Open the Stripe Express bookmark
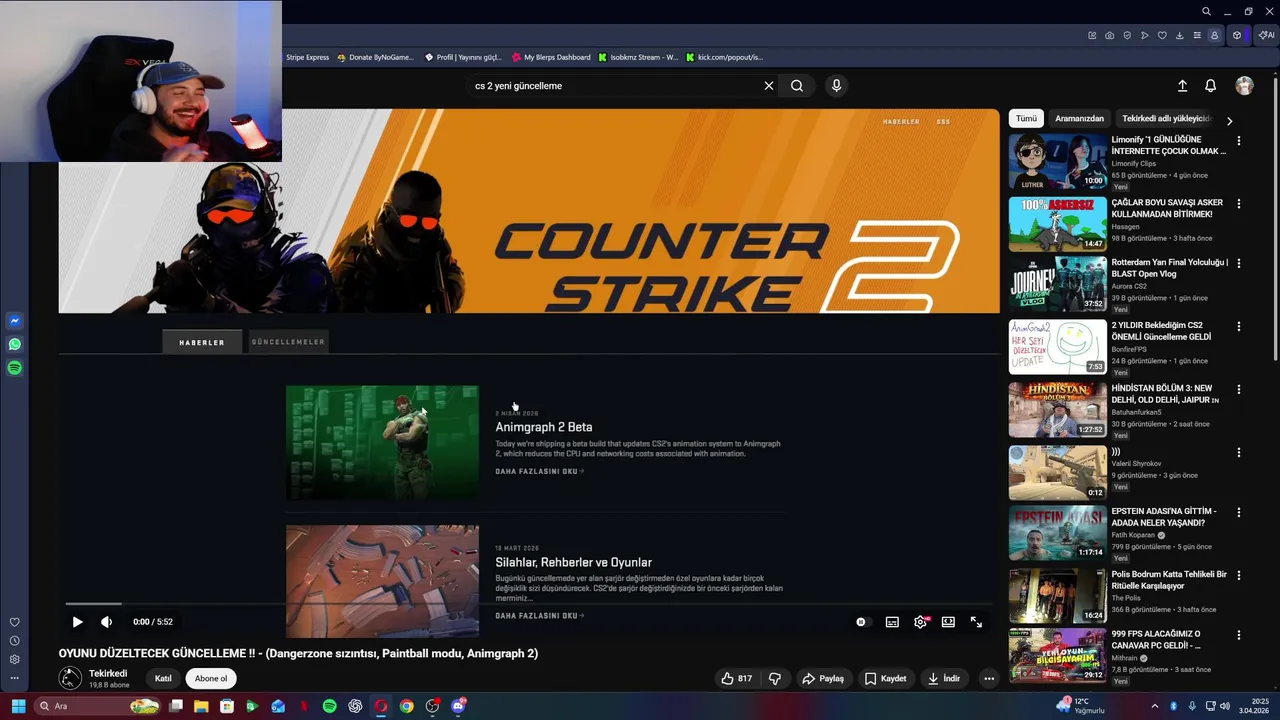 click(307, 57)
